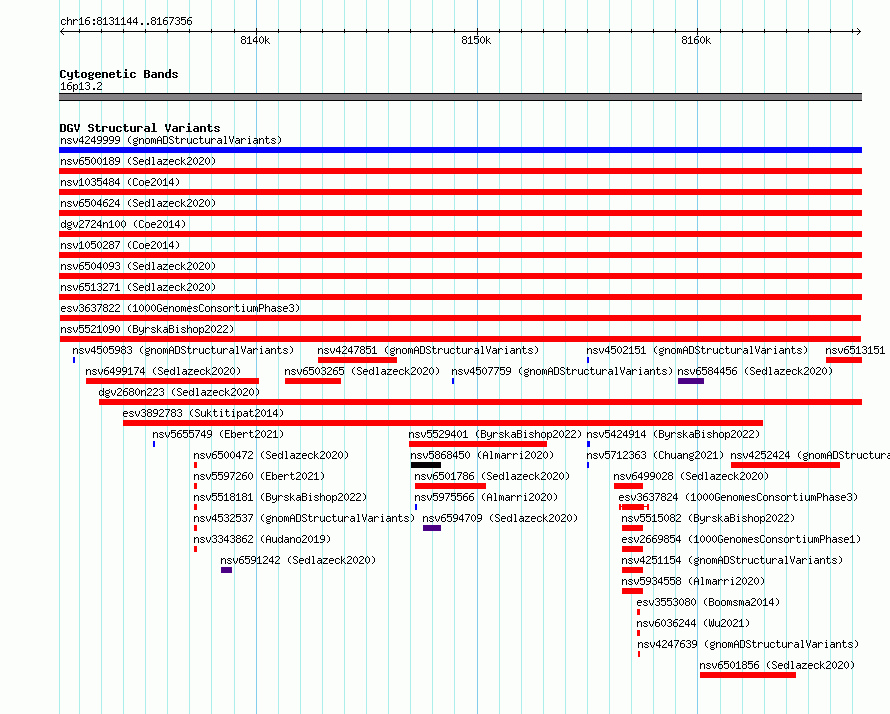The image size is (890, 714).
Task: Open esv3637822 1000GenomesConsortiumPhase3 entry
Action: pos(180,308)
